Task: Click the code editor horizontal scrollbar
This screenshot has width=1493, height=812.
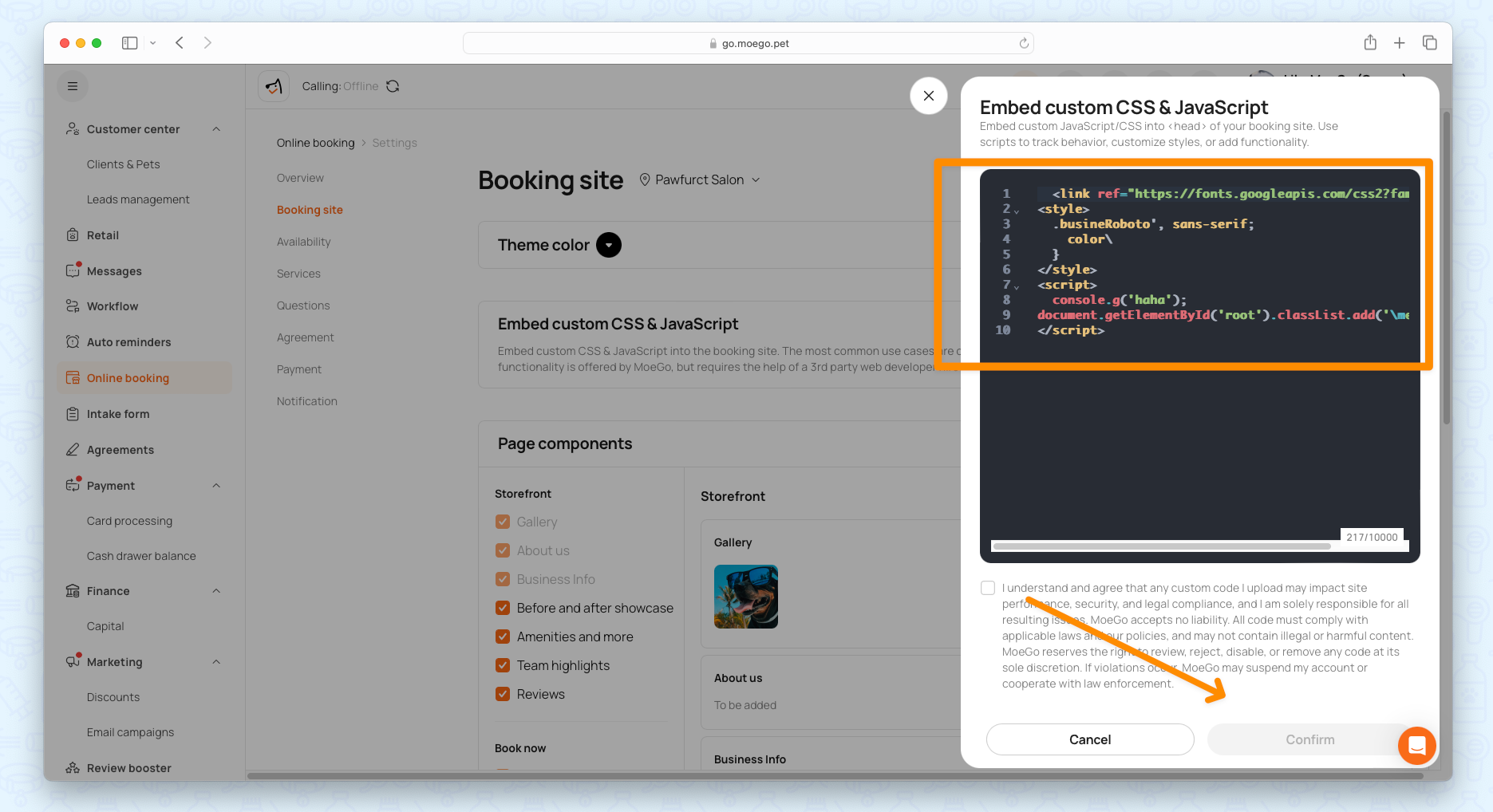Action: pos(1162,546)
